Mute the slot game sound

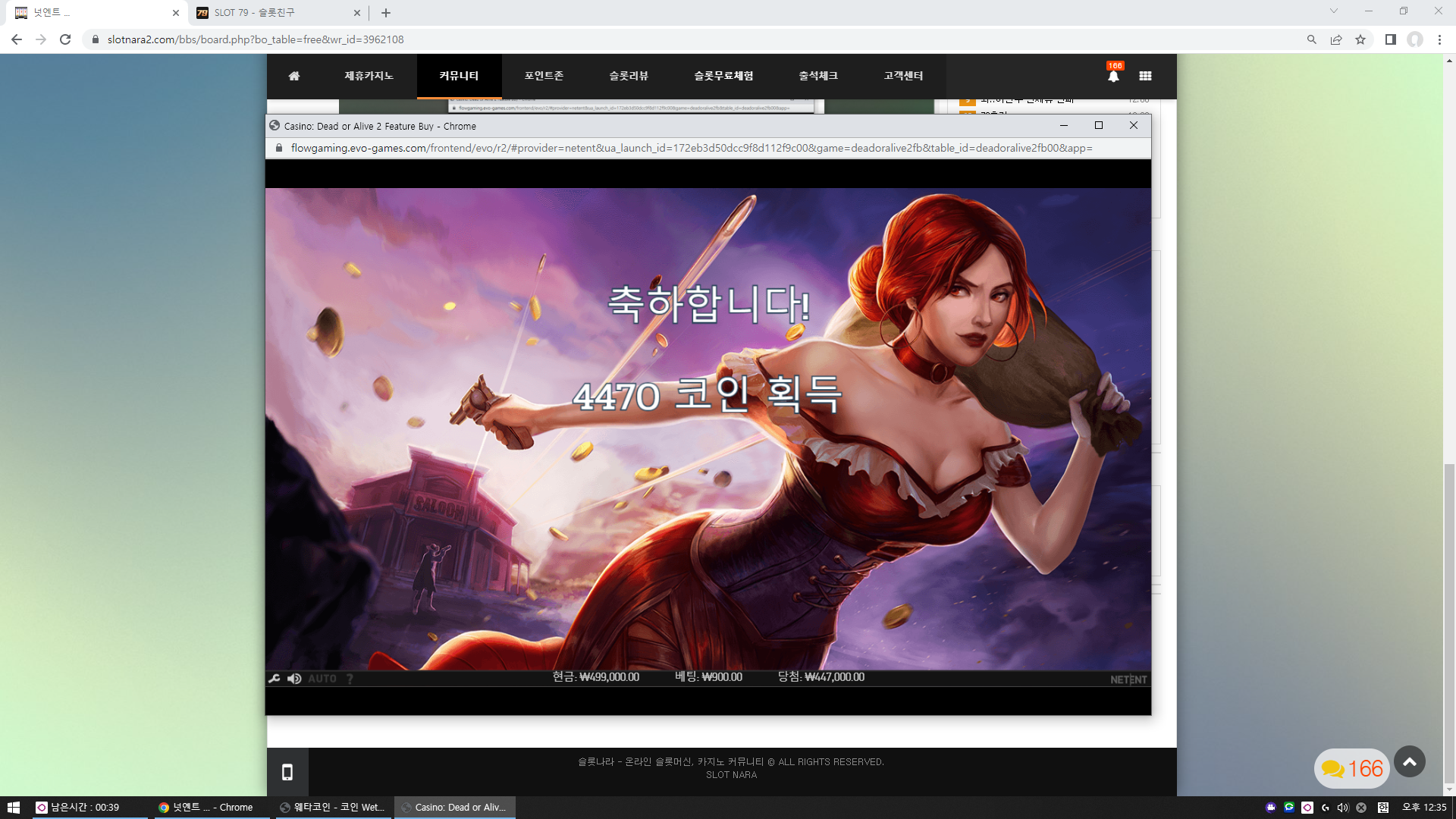[x=294, y=679]
